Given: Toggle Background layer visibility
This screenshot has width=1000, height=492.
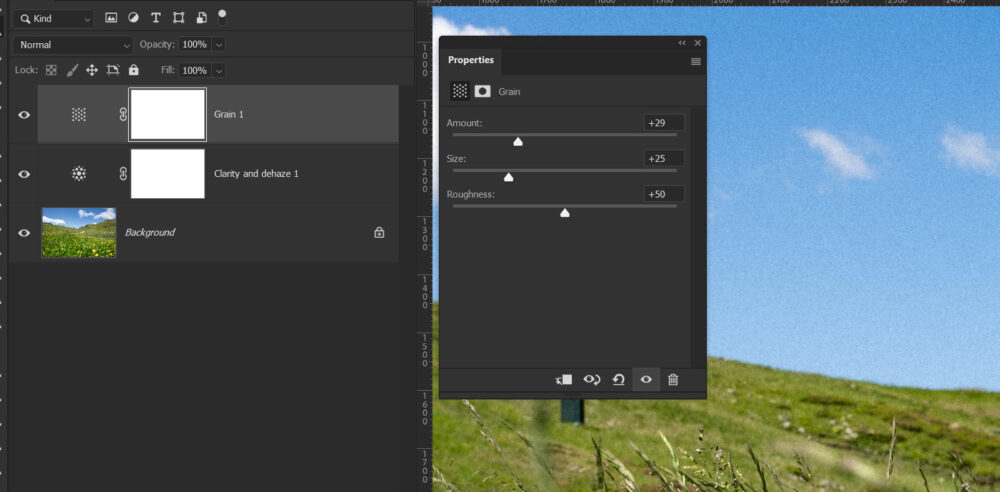Looking at the screenshot, I should pyautogui.click(x=24, y=233).
